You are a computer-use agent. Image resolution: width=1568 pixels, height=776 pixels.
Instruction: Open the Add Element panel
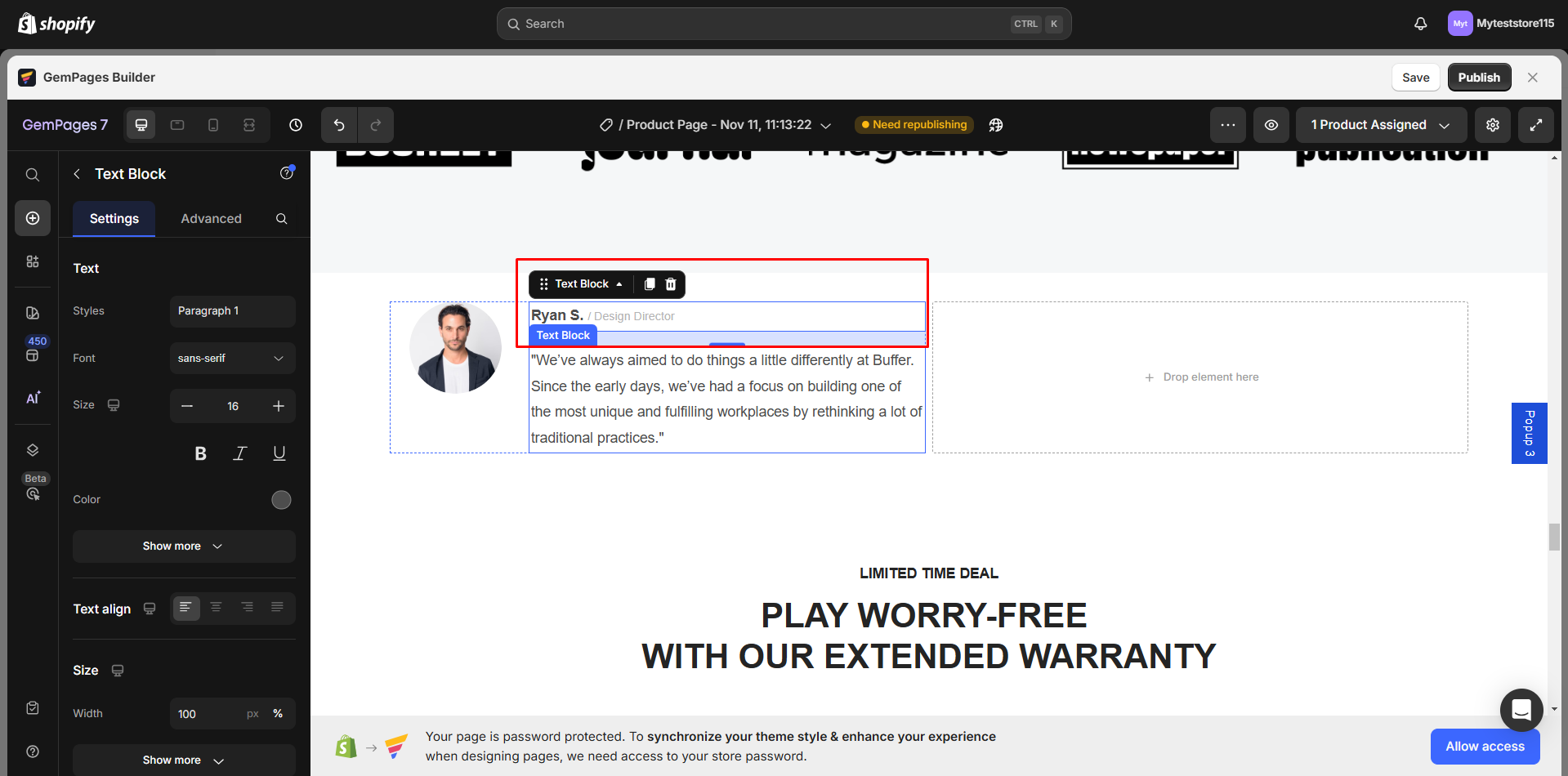click(x=33, y=218)
